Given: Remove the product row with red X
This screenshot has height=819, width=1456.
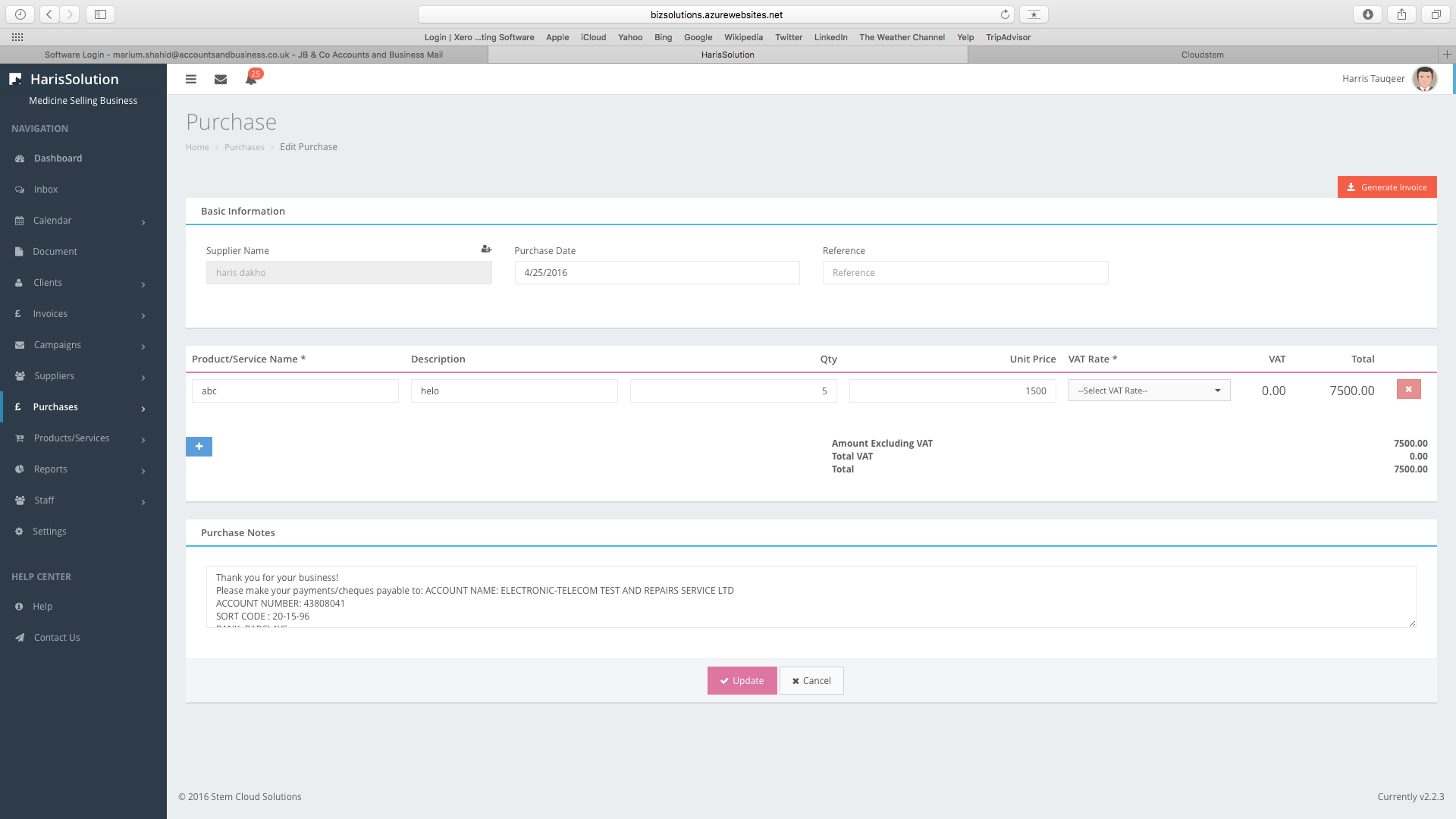Looking at the screenshot, I should click(x=1408, y=390).
